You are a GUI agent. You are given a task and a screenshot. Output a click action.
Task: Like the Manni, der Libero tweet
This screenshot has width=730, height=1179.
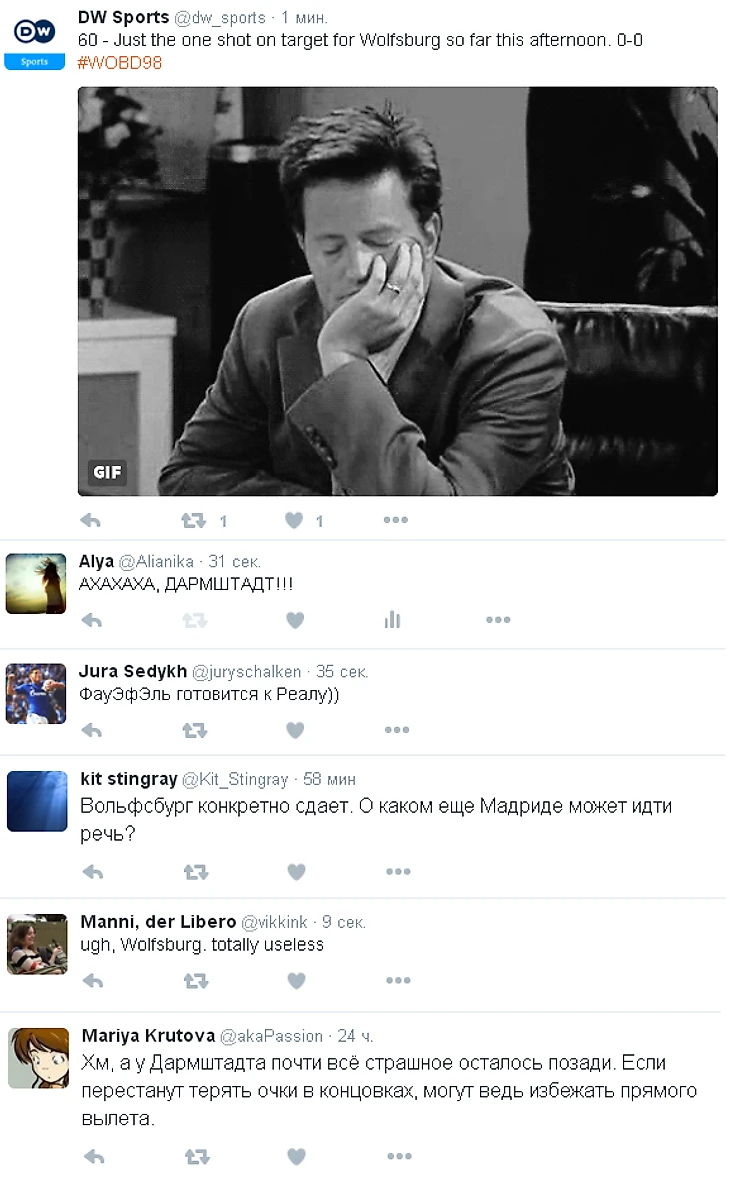pos(297,980)
